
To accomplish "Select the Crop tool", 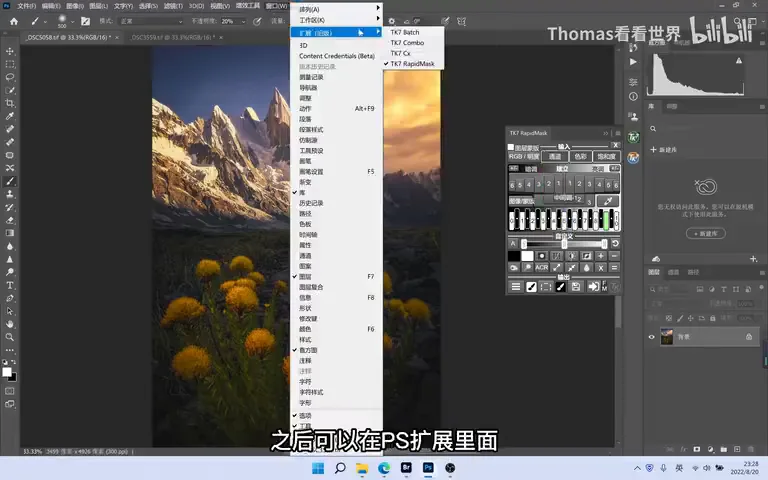I will (x=10, y=103).
